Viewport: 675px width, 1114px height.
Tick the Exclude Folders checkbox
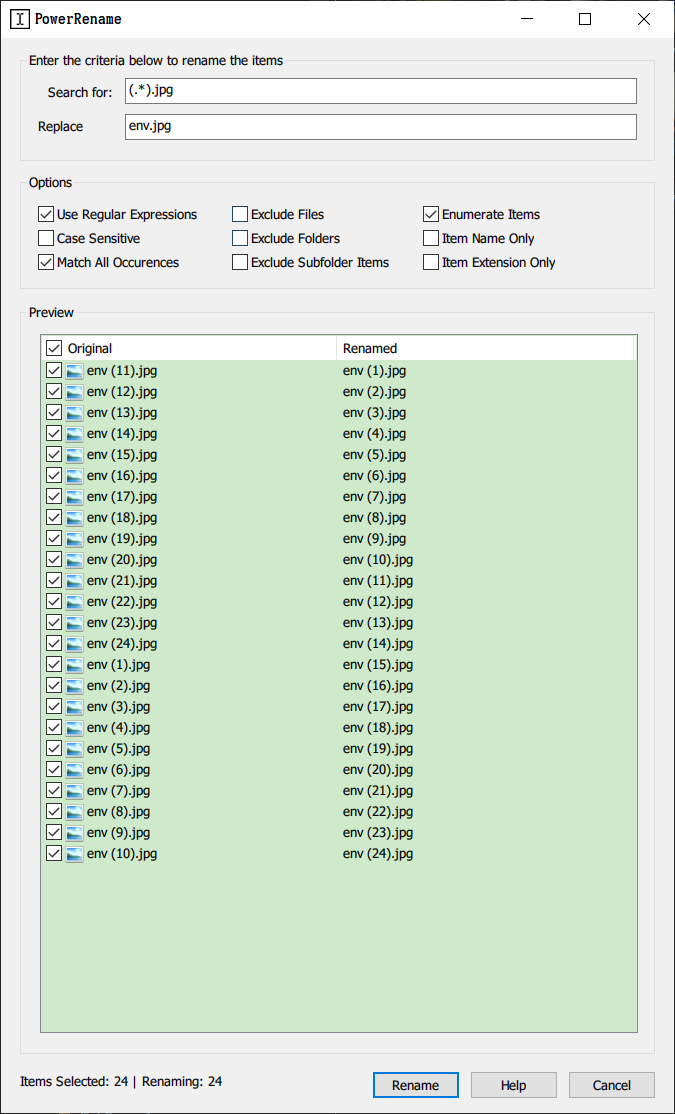point(240,239)
